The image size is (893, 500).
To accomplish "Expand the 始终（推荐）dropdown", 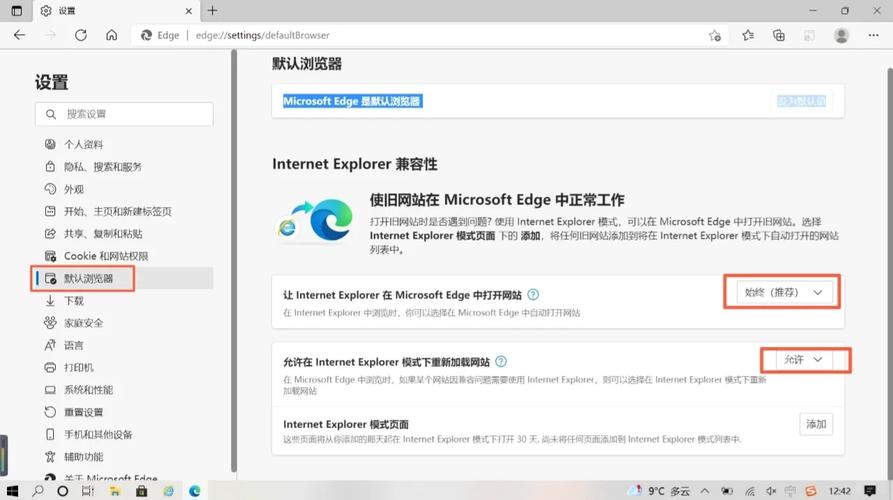I will click(782, 292).
